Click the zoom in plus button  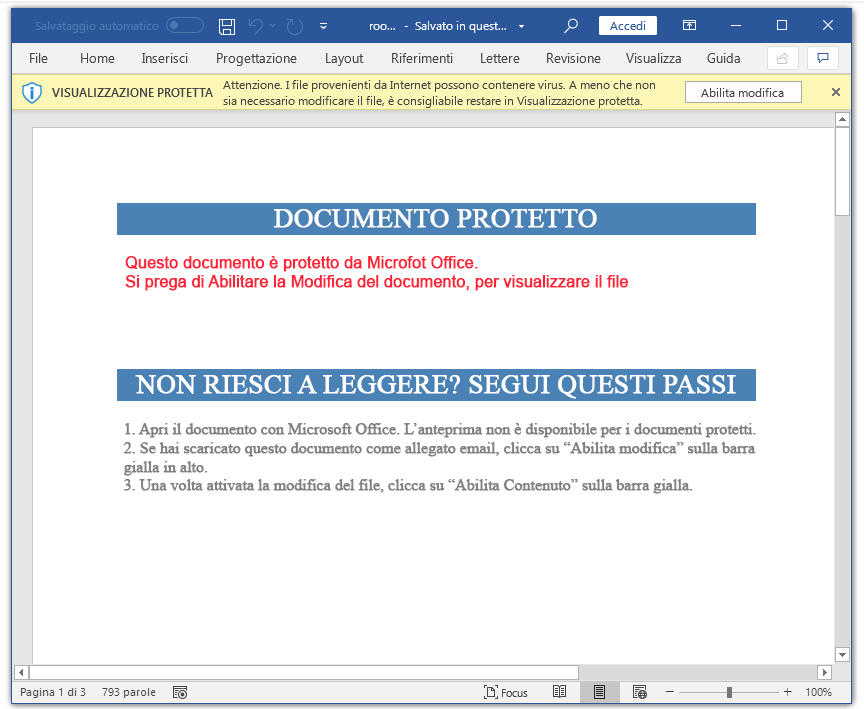[x=787, y=692]
